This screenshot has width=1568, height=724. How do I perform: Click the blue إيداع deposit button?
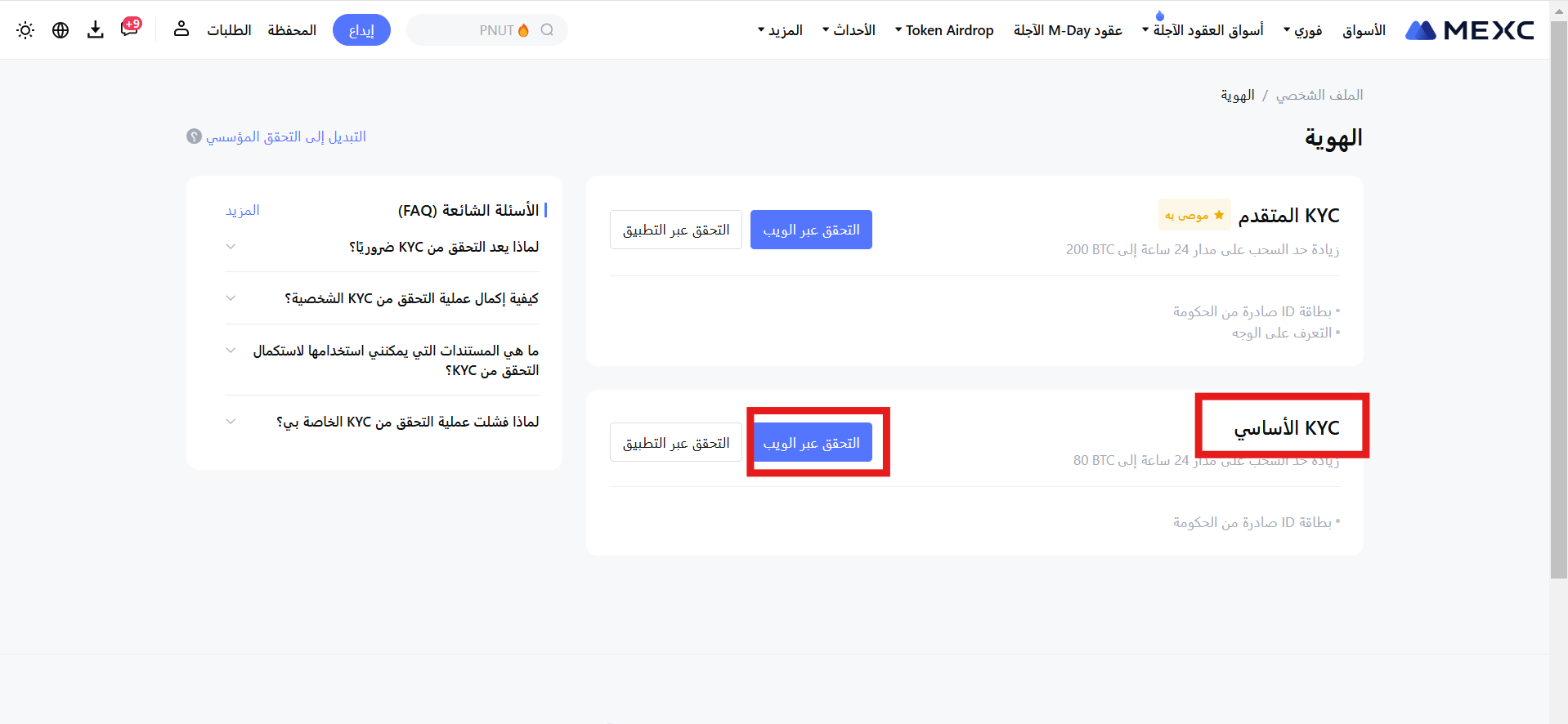coord(361,30)
